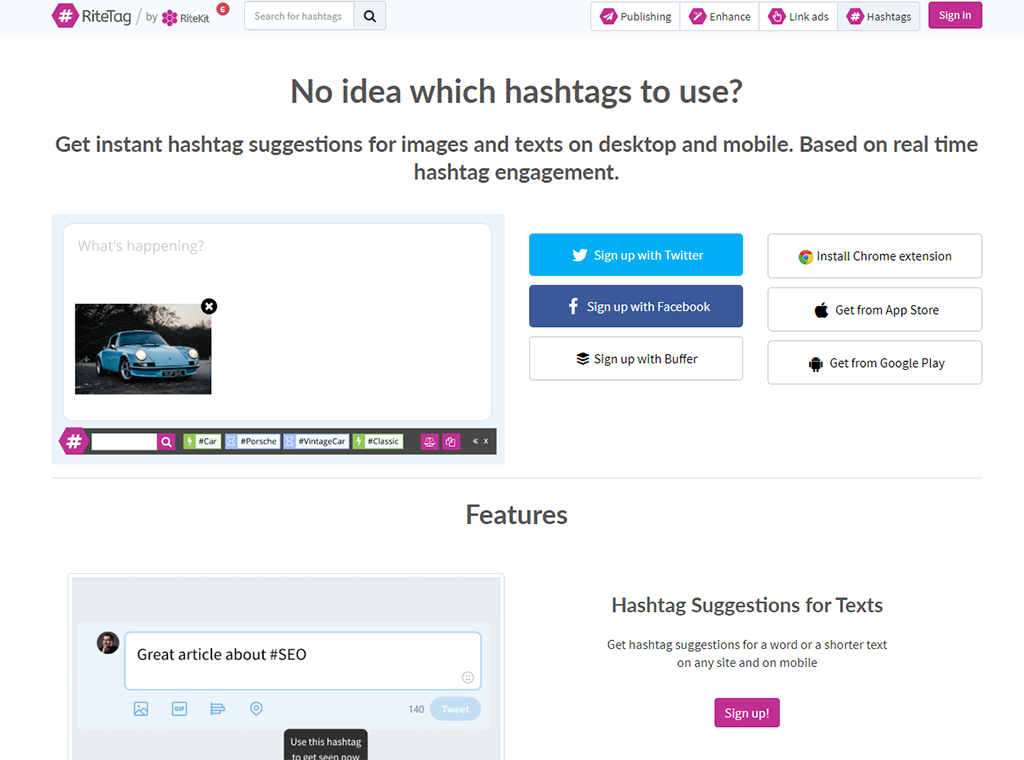Viewport: 1024px width, 760px height.
Task: Click the blue Porsche photo thumbnail
Action: coord(143,349)
